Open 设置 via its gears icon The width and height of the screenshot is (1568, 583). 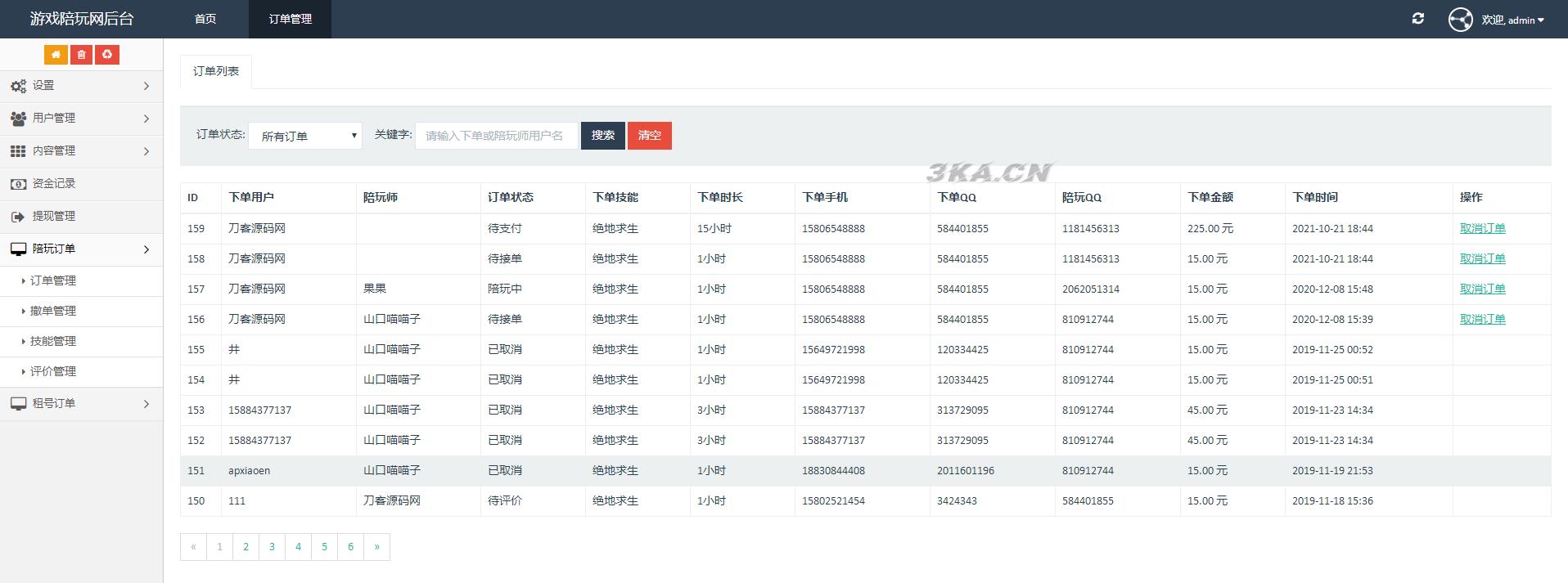(x=18, y=86)
